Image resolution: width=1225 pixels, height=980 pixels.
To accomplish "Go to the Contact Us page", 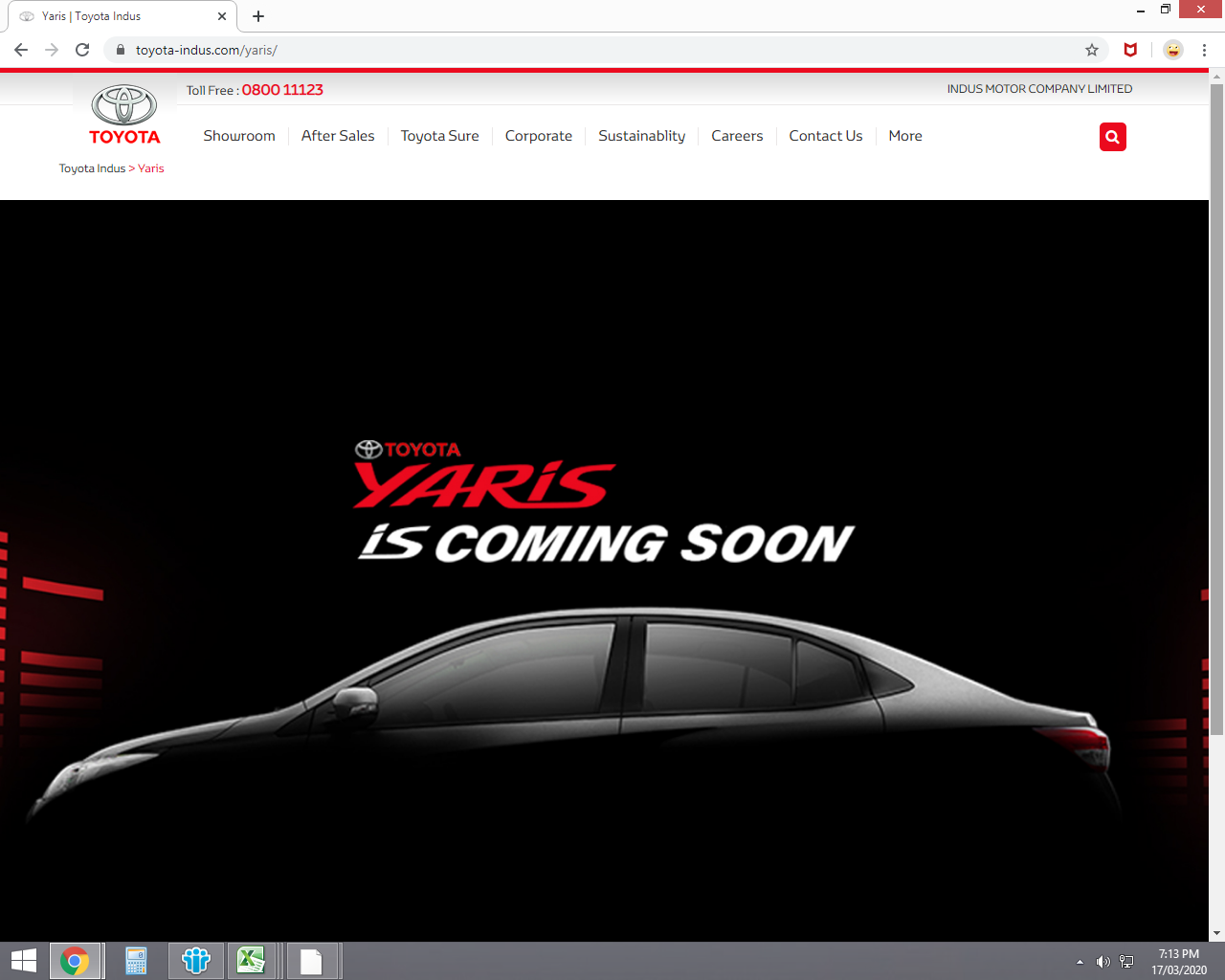I will tap(826, 136).
